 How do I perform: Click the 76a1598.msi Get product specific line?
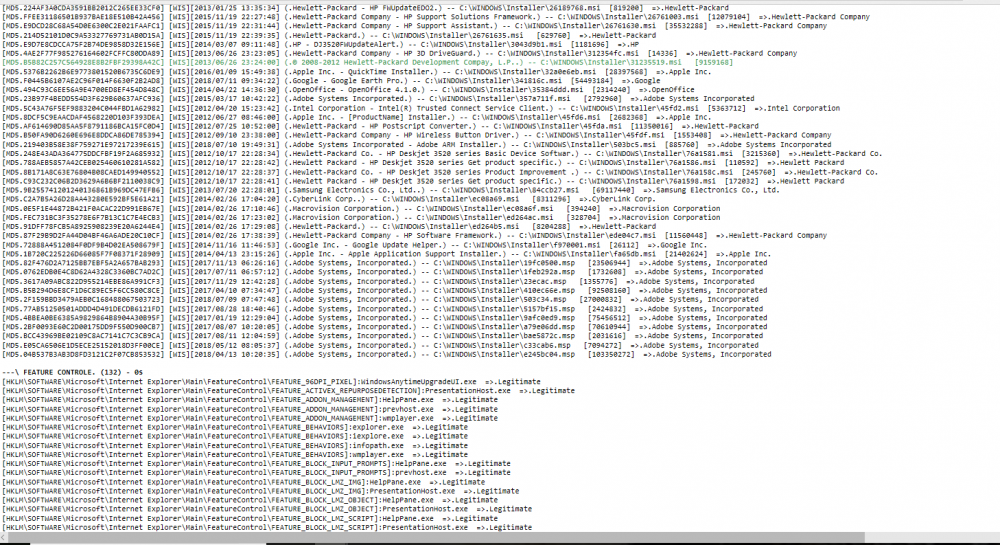coord(423,181)
